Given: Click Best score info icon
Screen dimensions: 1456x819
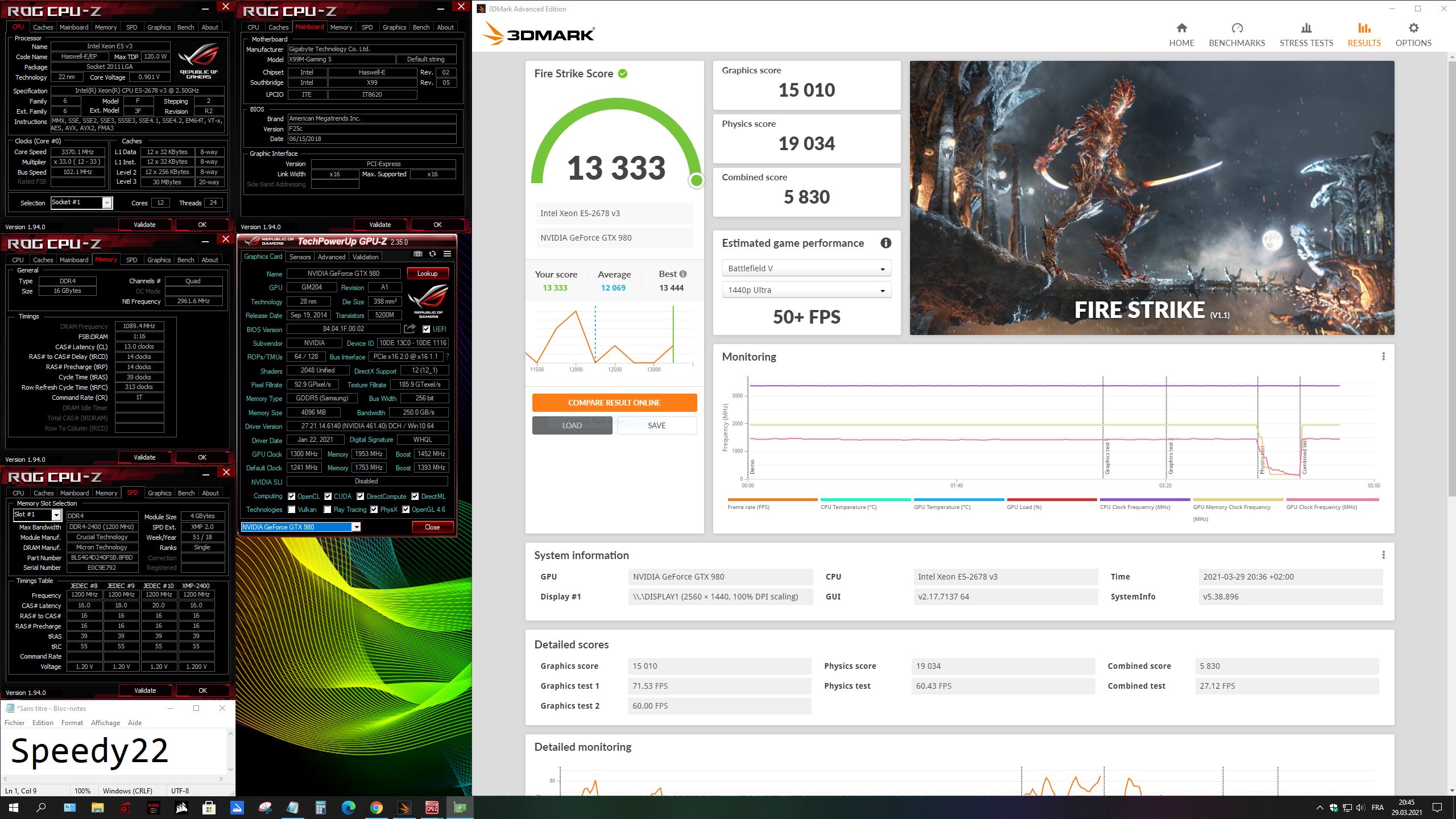Looking at the screenshot, I should click(x=683, y=274).
